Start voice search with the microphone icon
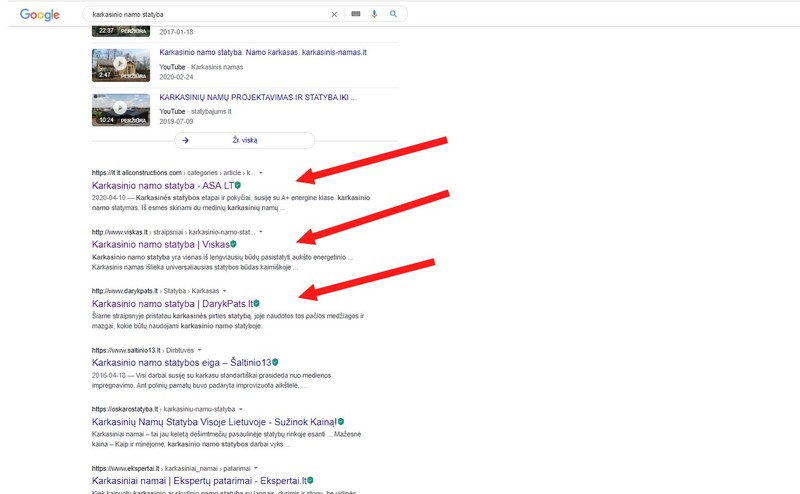The image size is (800, 494). [374, 14]
